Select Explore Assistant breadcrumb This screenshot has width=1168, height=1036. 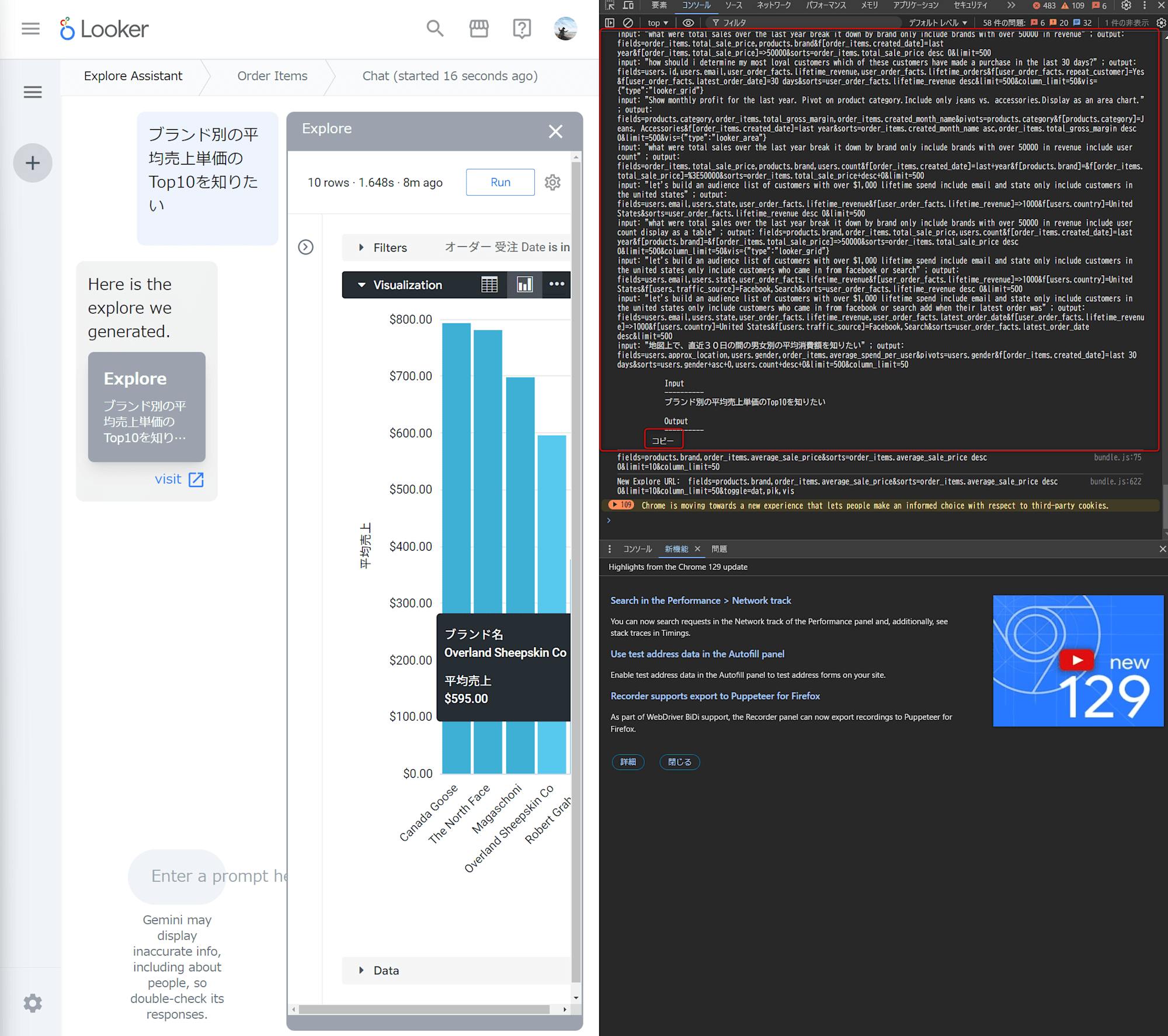pos(133,76)
